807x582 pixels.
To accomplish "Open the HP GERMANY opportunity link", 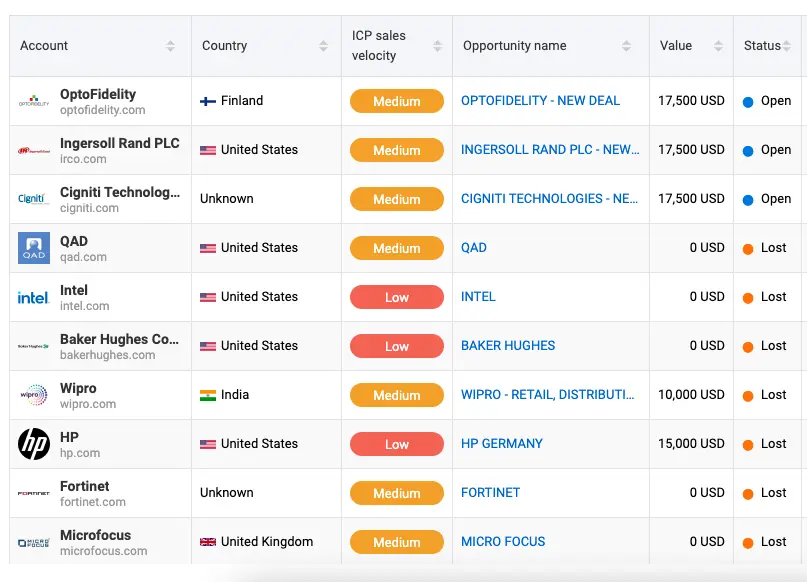I will point(502,444).
